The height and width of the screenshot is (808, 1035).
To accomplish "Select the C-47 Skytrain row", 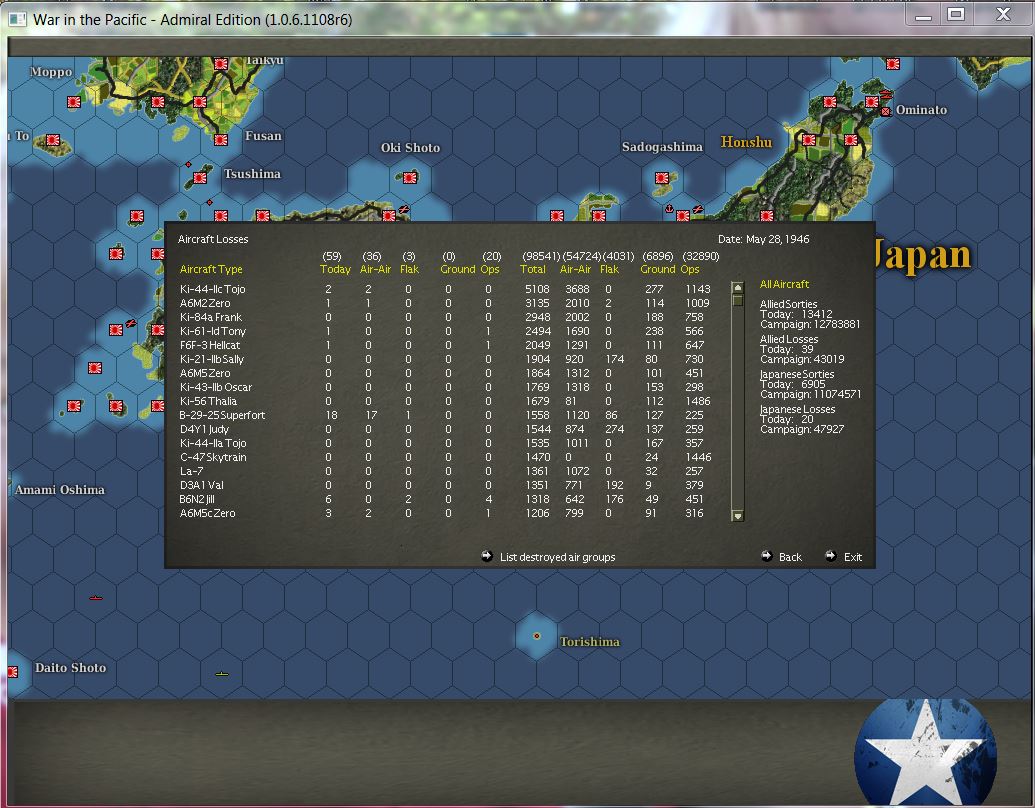I will tap(446, 457).
